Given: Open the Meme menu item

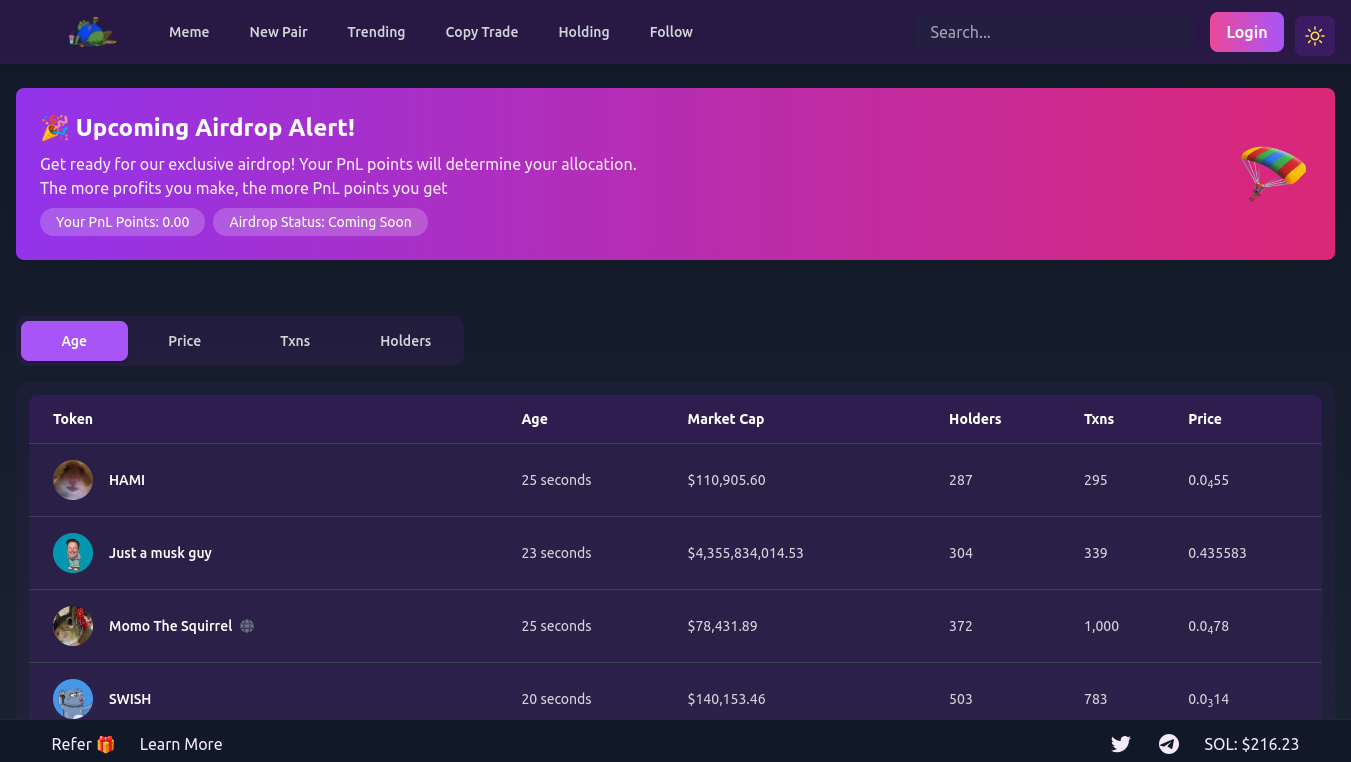Looking at the screenshot, I should coord(189,32).
